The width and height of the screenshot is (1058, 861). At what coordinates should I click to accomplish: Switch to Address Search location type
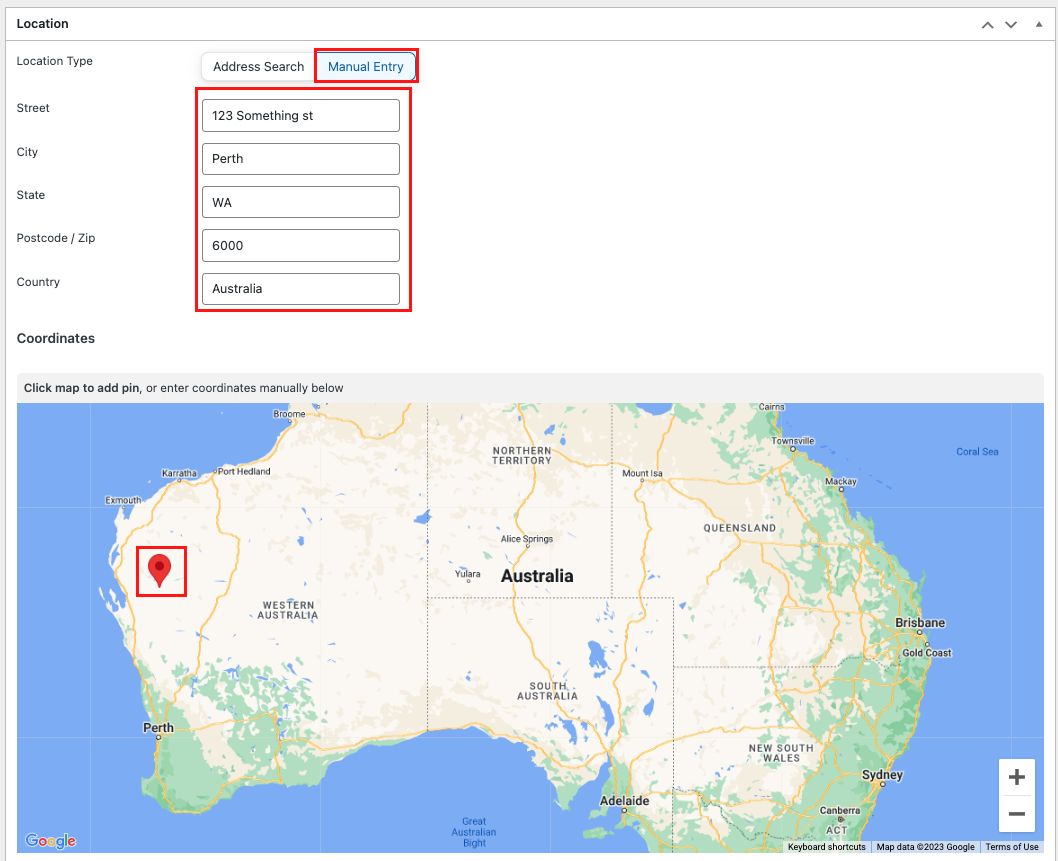coord(258,67)
